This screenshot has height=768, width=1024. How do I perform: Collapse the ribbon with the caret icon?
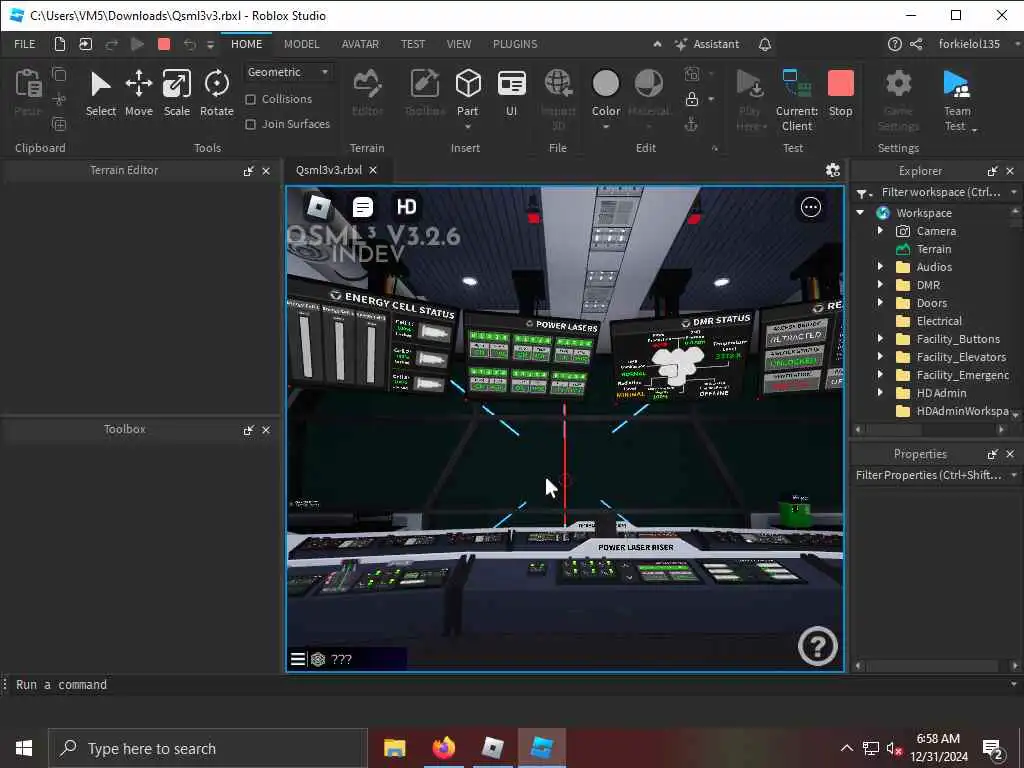tap(657, 44)
